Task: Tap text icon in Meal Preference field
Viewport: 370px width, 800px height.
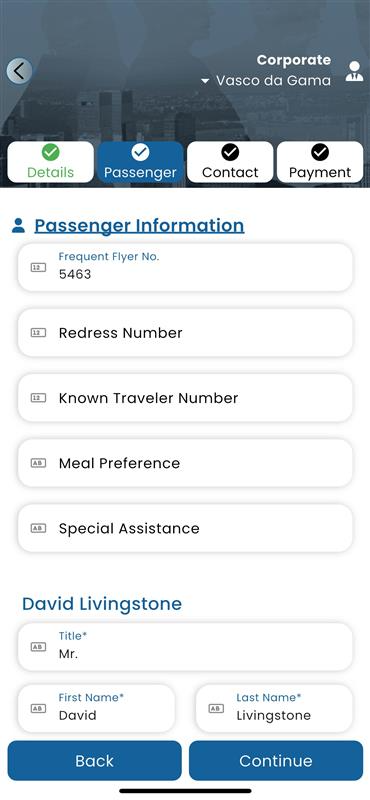Action: [x=38, y=463]
